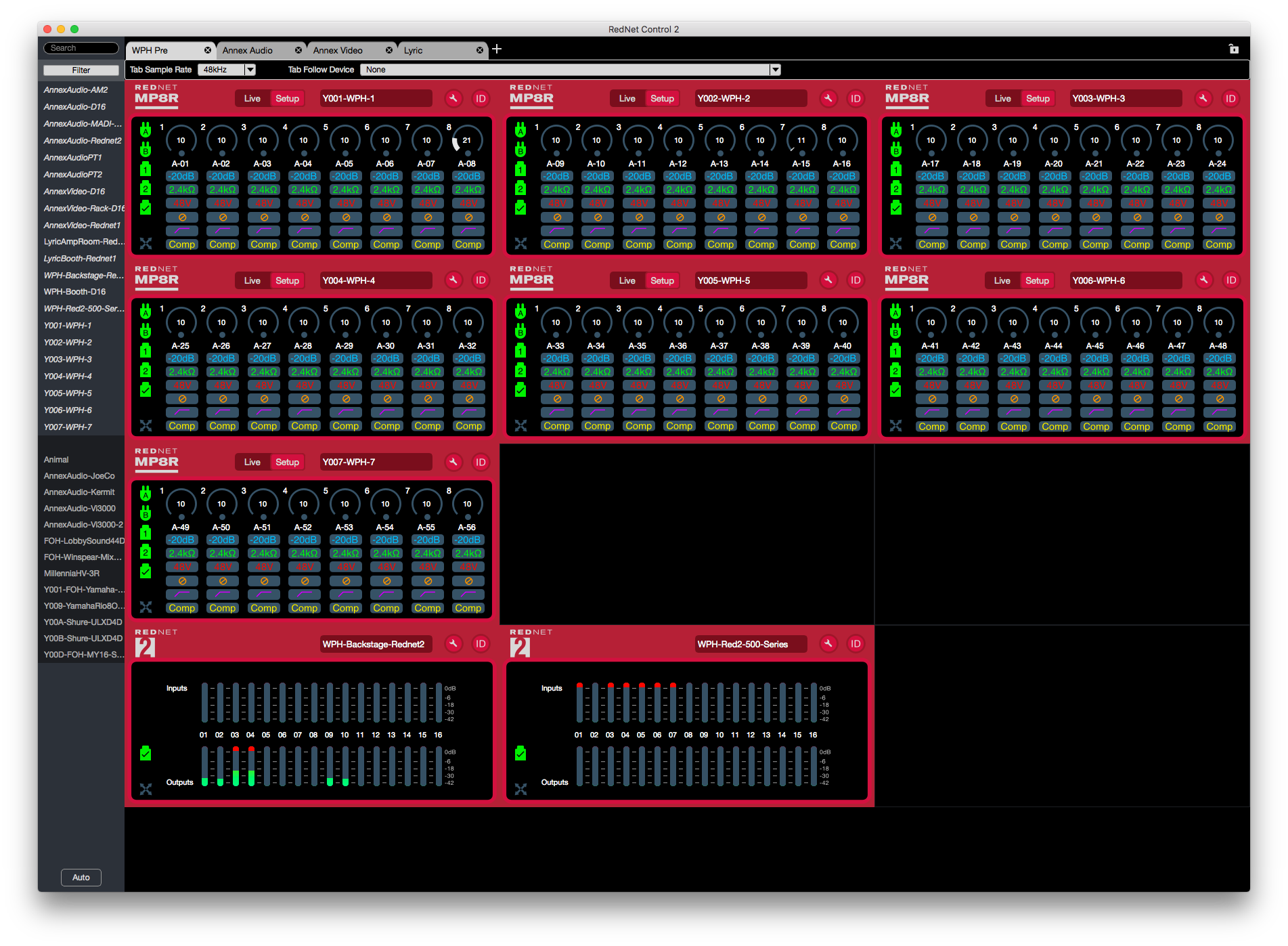
Task: Adjust gain knob for channel A-41
Action: coord(931,322)
